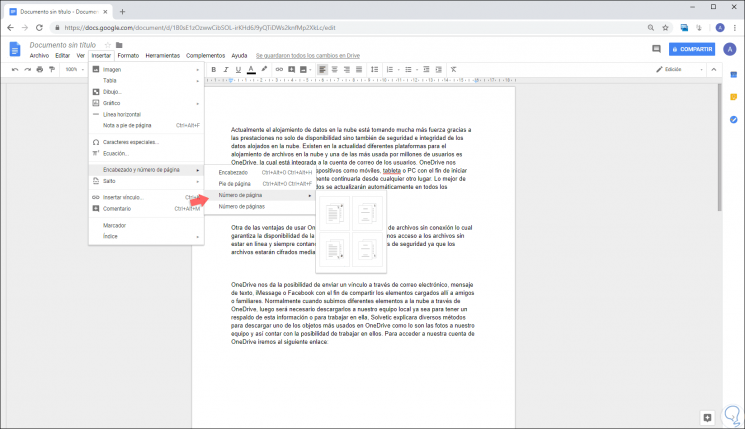Choose Nota a pie de página
The image size is (745, 429).
pos(146,125)
